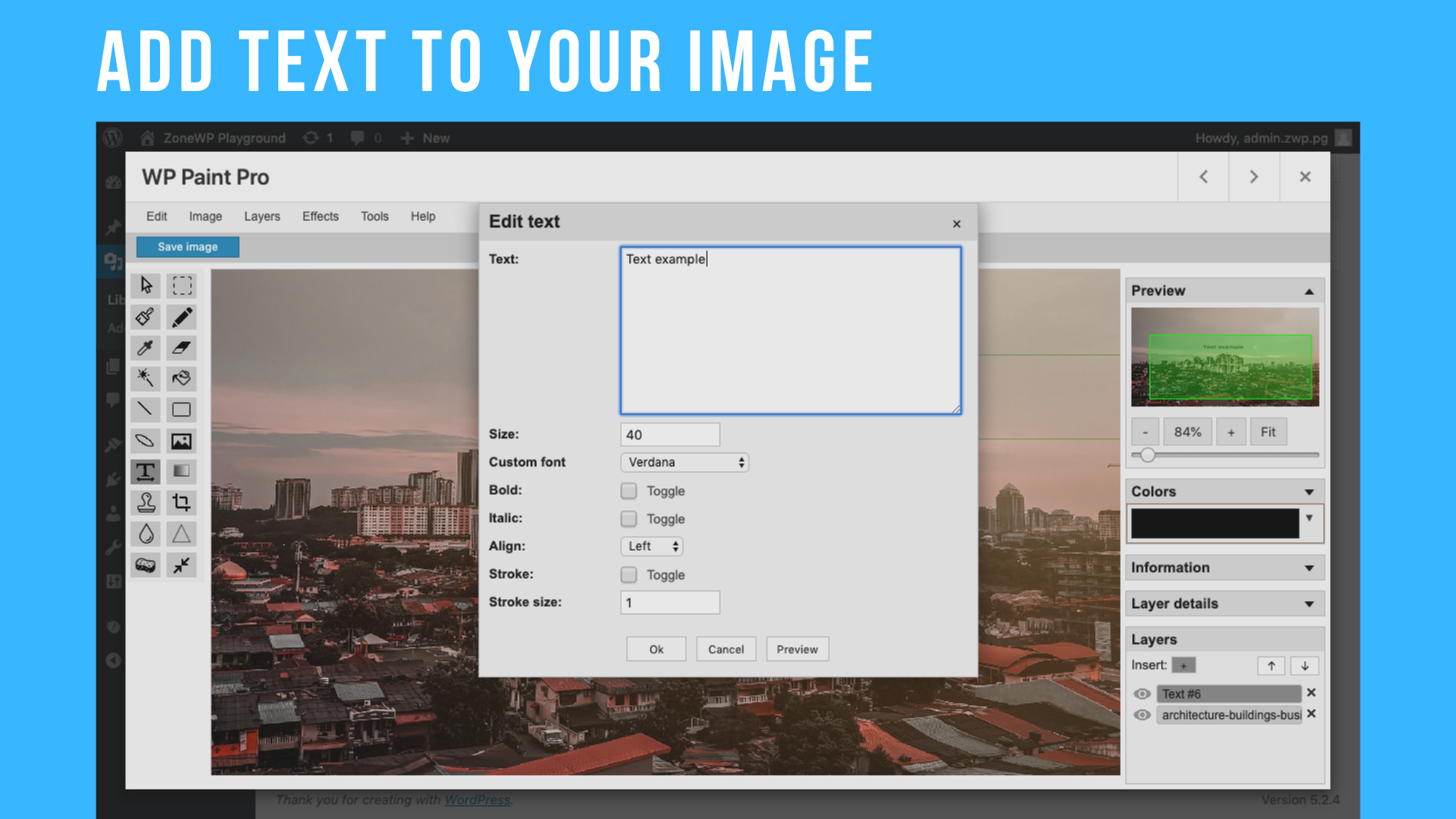Screen dimensions: 1456x819
Task: Confirm text with Ok button
Action: pyautogui.click(x=657, y=649)
